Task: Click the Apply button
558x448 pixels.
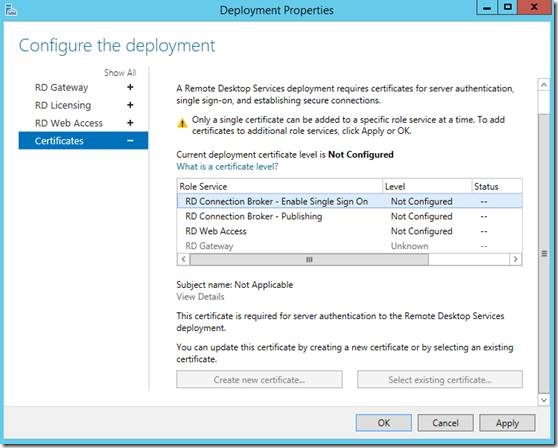Action: (x=507, y=423)
